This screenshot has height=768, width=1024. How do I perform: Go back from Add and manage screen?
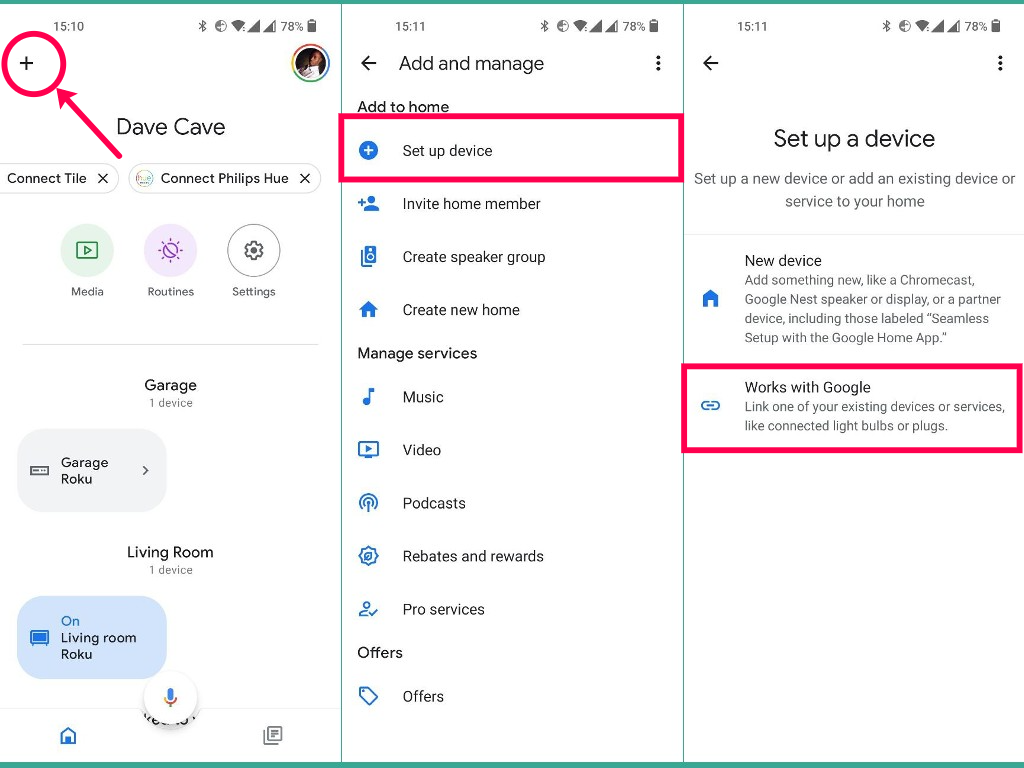(369, 63)
